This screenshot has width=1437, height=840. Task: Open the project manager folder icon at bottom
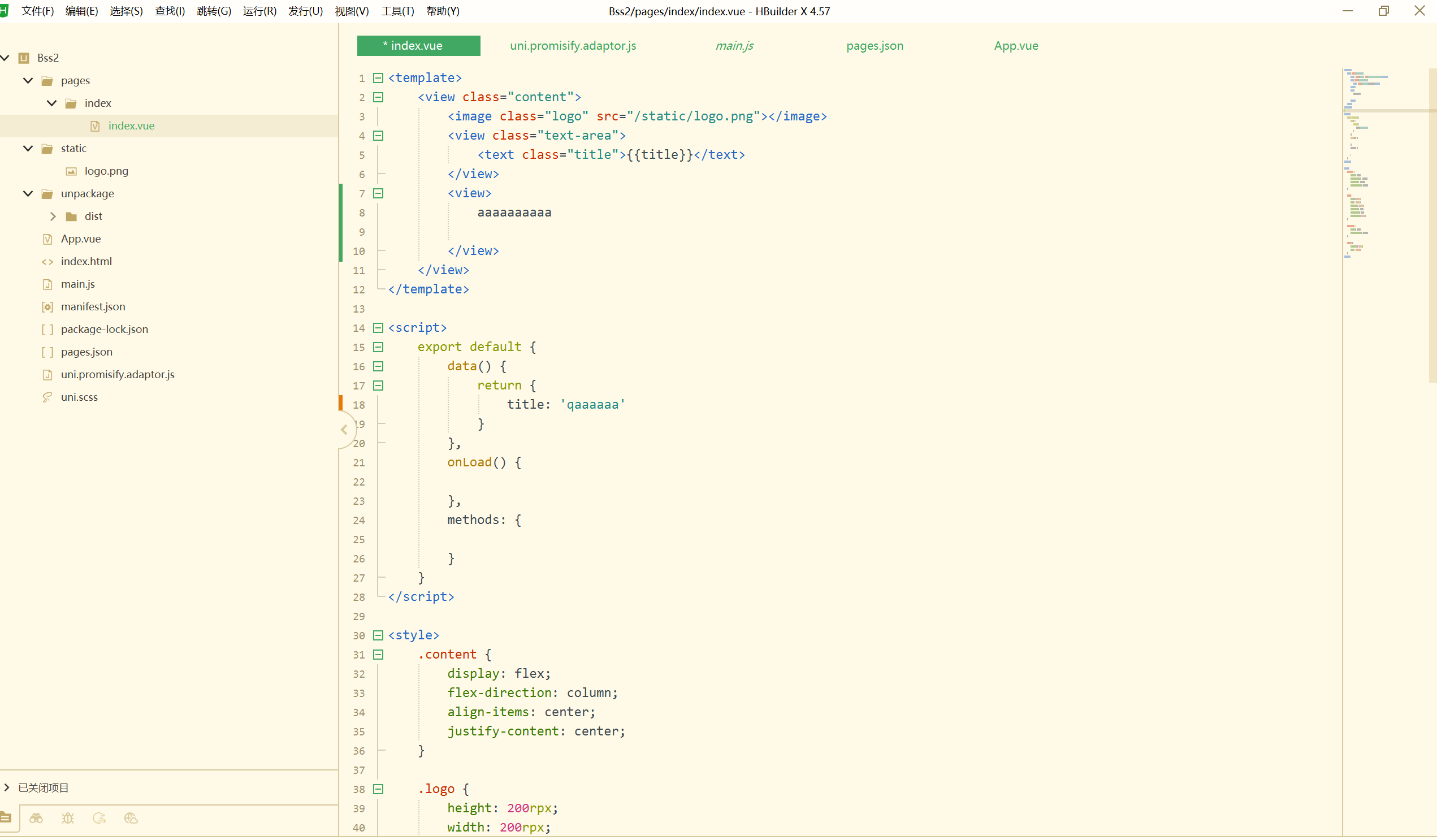(6, 818)
